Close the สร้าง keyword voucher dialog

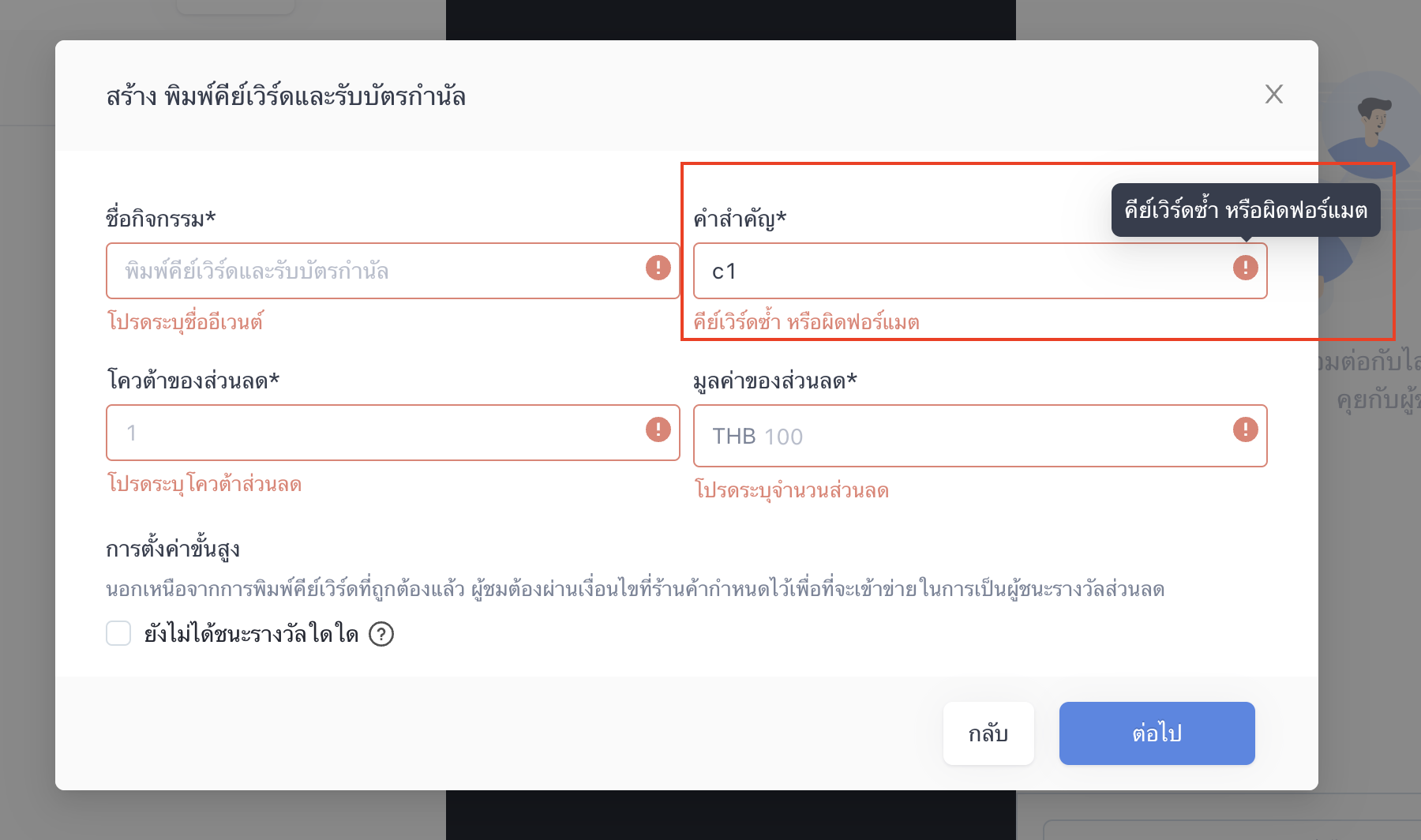pos(1273,94)
